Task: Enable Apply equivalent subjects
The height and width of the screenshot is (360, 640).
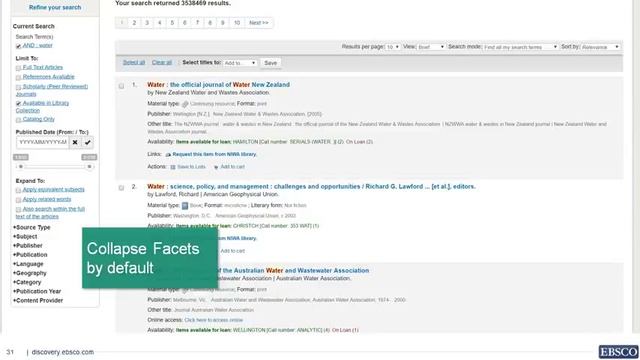Action: (18, 190)
